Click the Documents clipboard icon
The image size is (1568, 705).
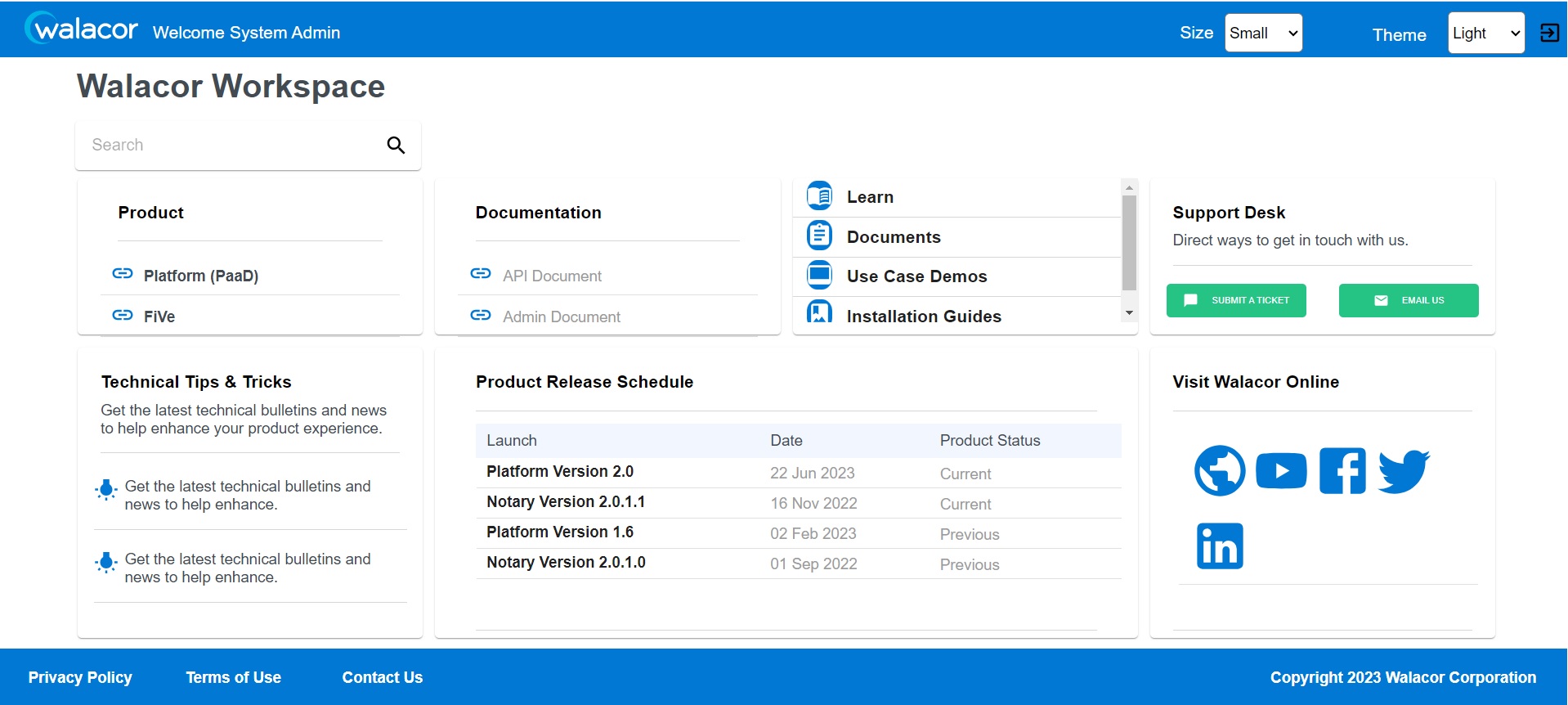[x=819, y=236]
